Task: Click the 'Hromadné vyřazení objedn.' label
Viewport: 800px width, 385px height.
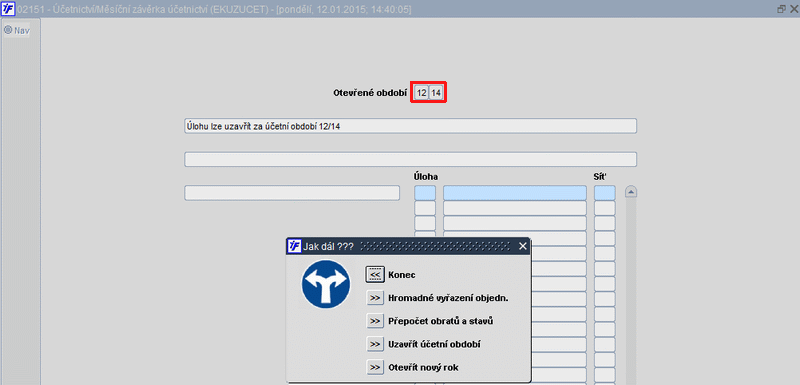Action: 448,298
